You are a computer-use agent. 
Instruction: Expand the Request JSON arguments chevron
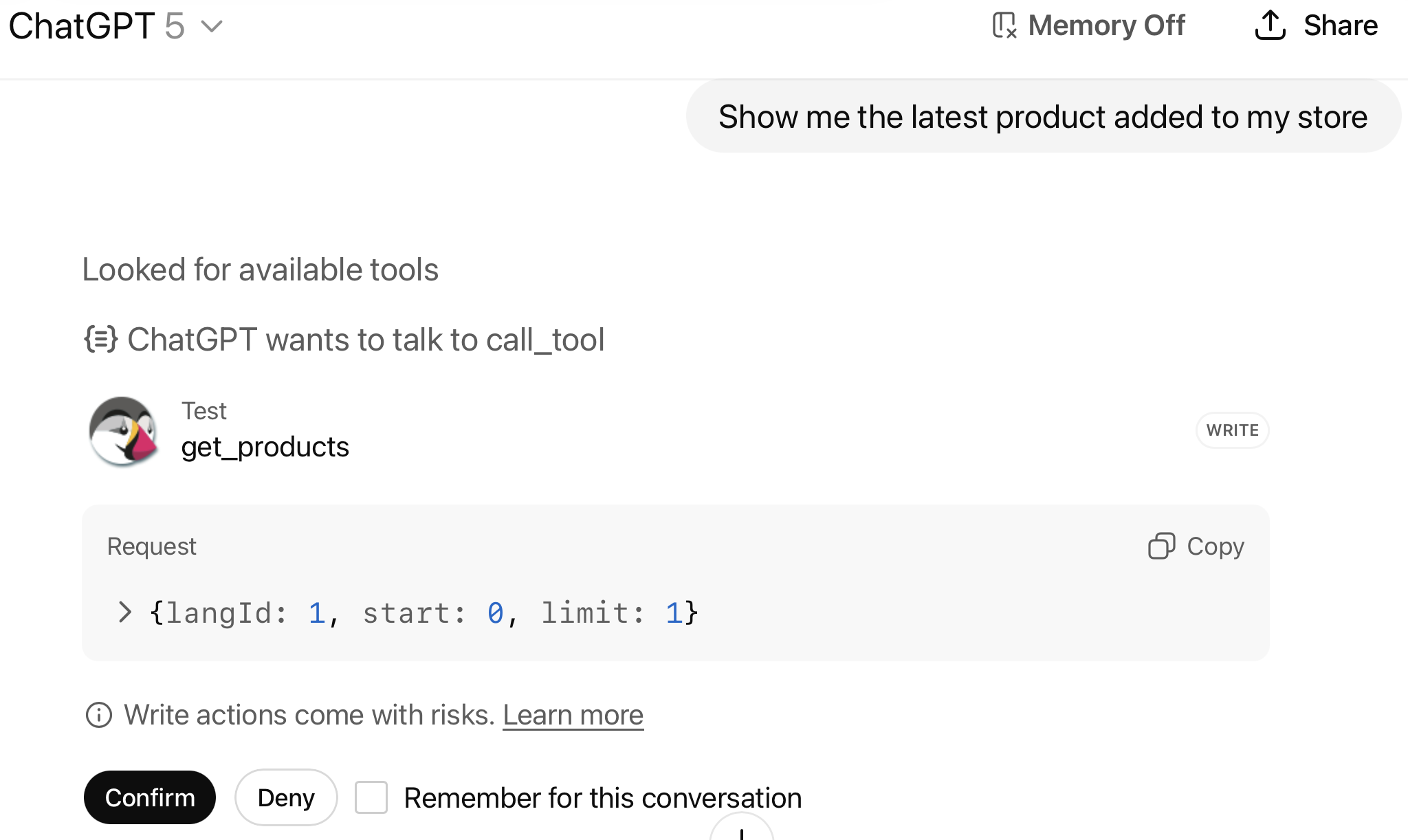tap(124, 612)
